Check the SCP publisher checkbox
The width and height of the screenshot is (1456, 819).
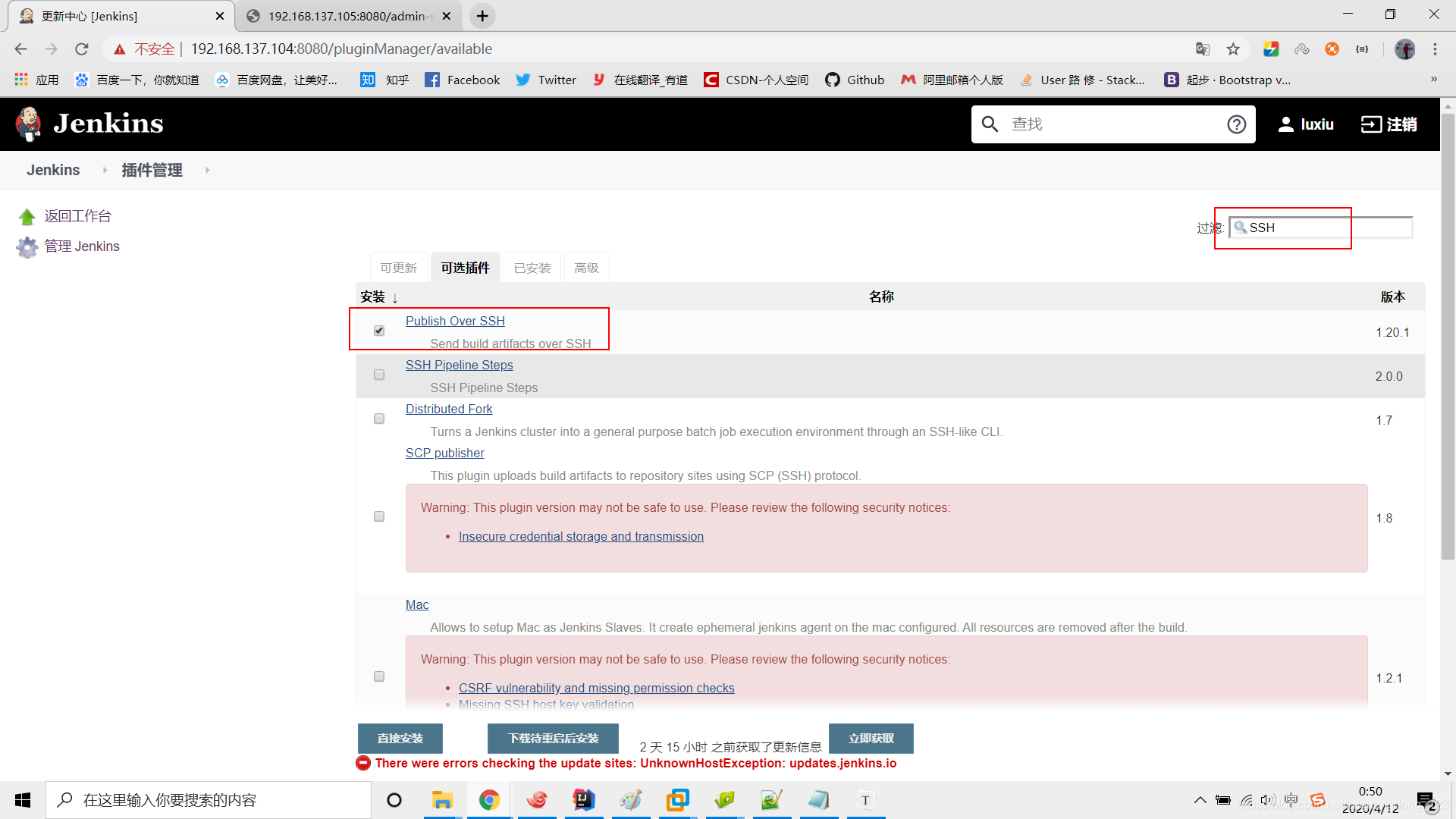[379, 516]
